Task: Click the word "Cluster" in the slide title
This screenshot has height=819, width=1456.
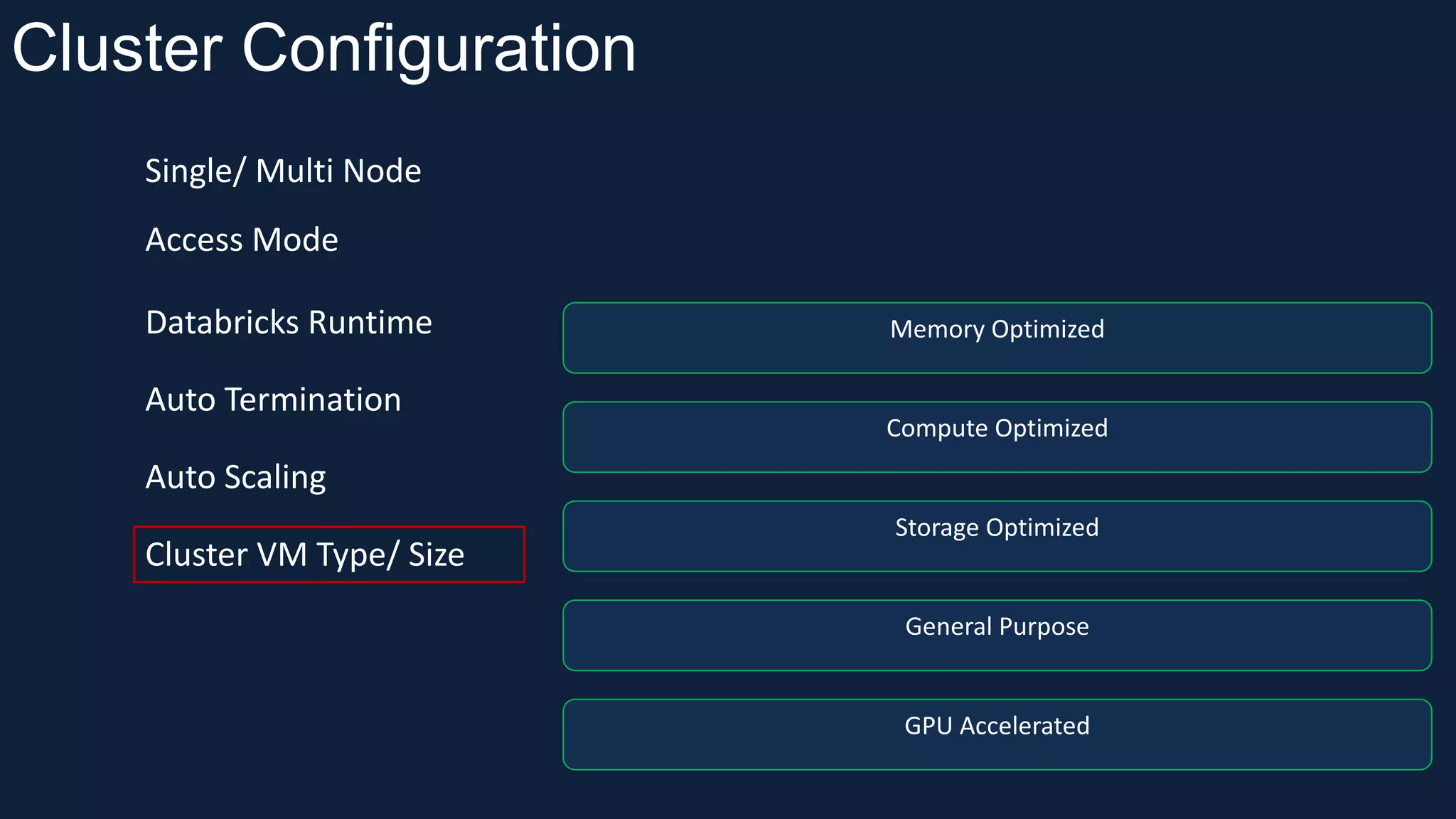Action: coord(118,48)
